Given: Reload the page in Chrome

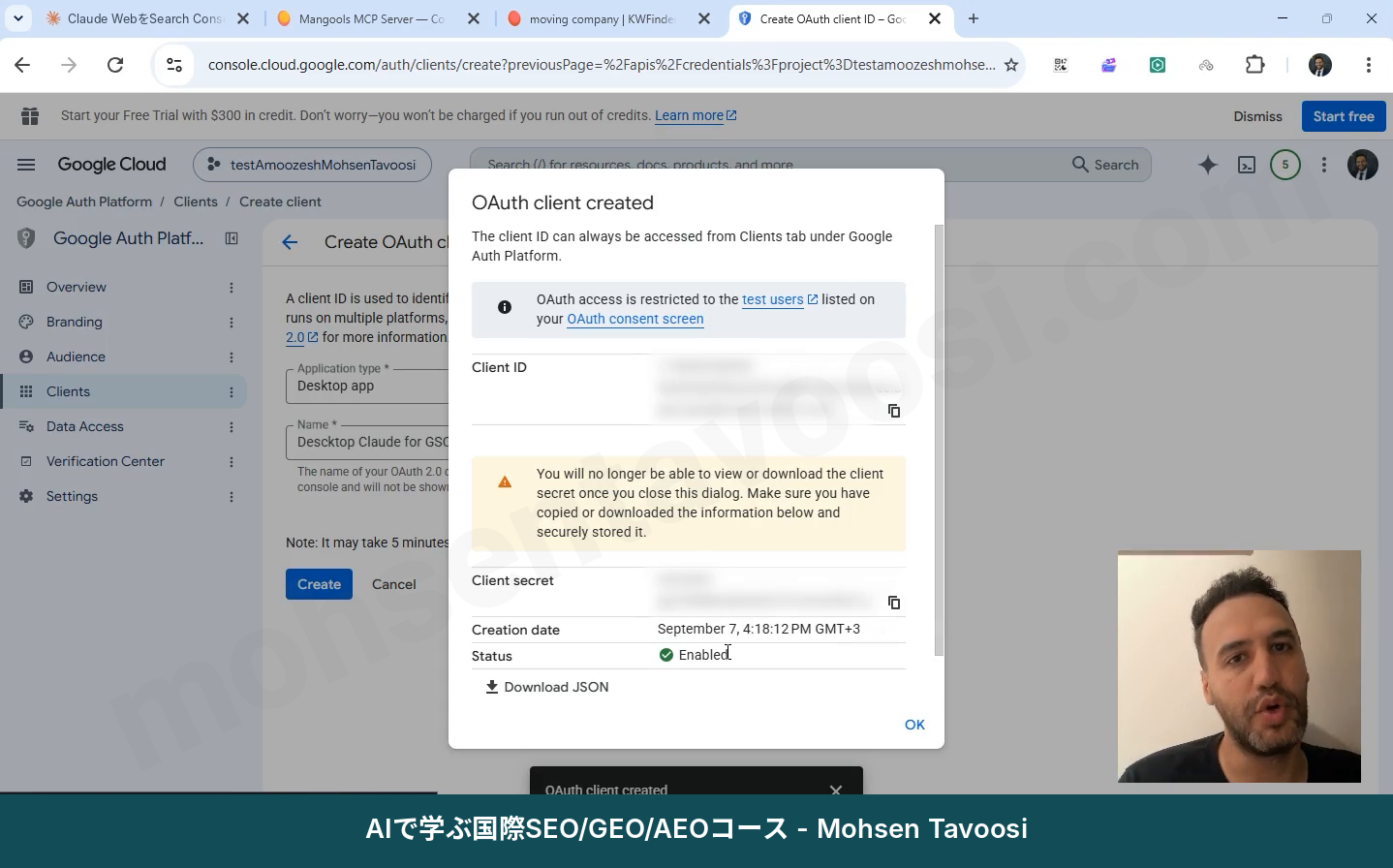Looking at the screenshot, I should pyautogui.click(x=115, y=65).
